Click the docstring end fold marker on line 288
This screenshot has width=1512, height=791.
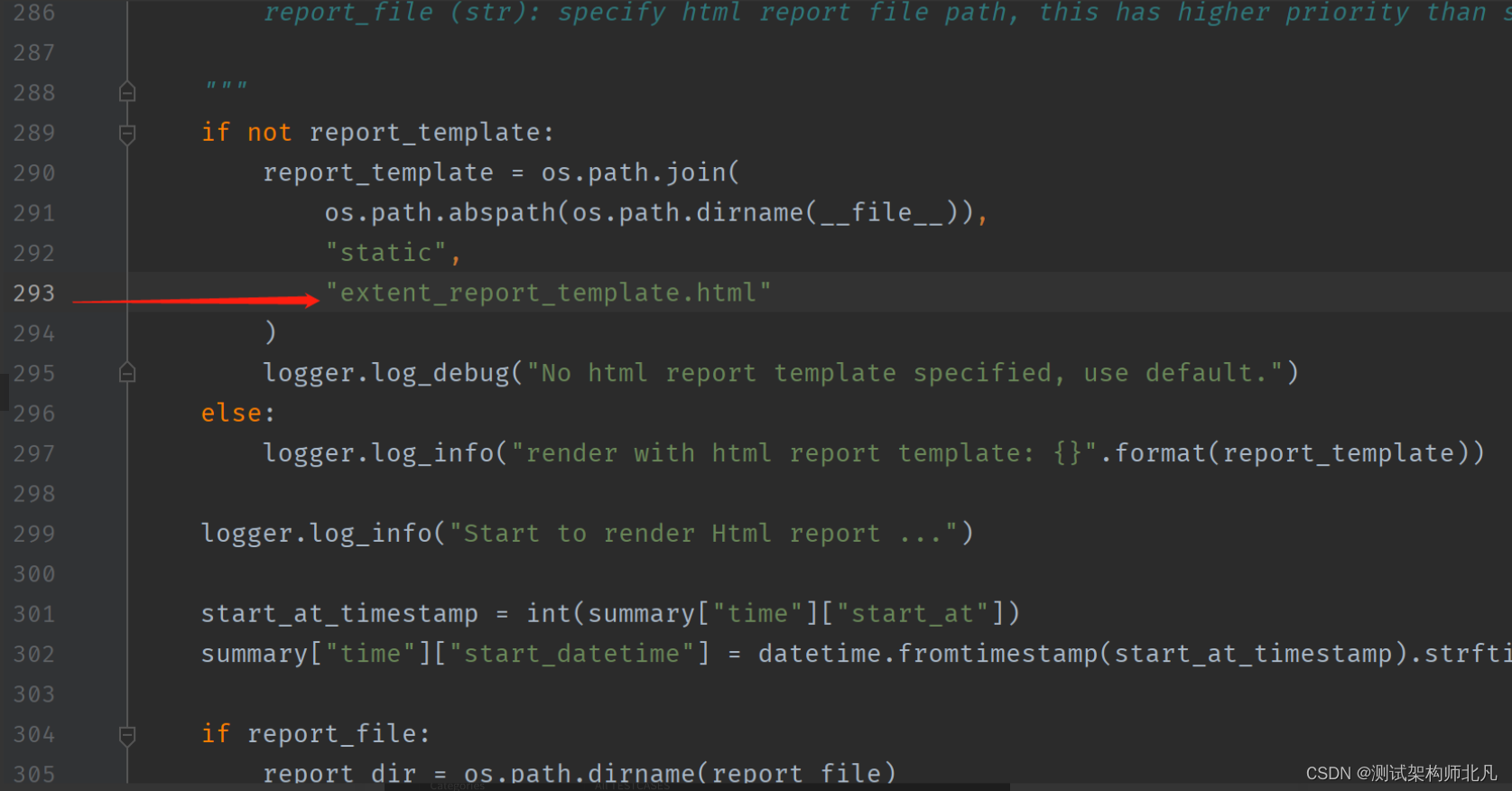pyautogui.click(x=127, y=92)
